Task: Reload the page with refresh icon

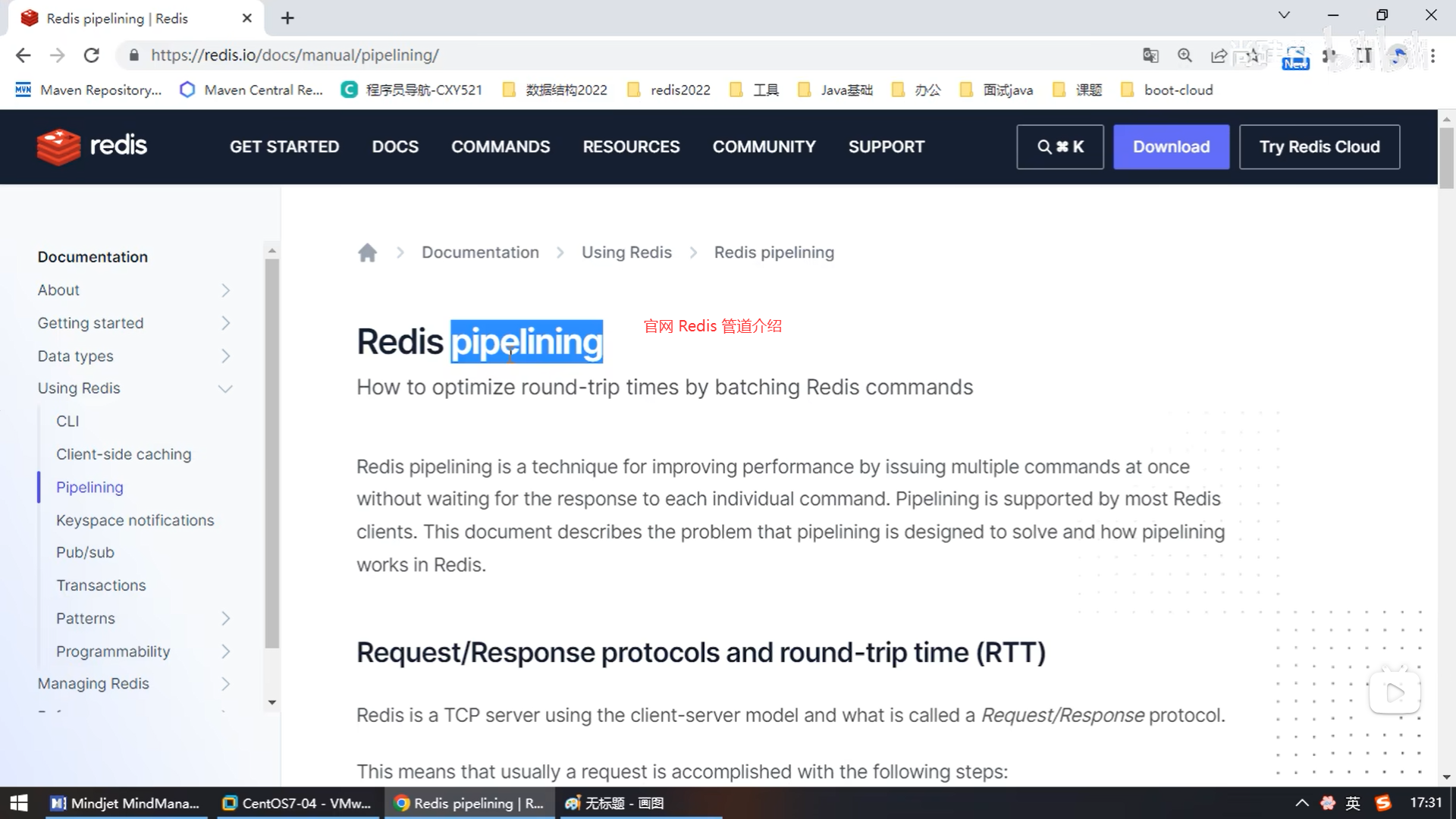Action: coord(92,55)
